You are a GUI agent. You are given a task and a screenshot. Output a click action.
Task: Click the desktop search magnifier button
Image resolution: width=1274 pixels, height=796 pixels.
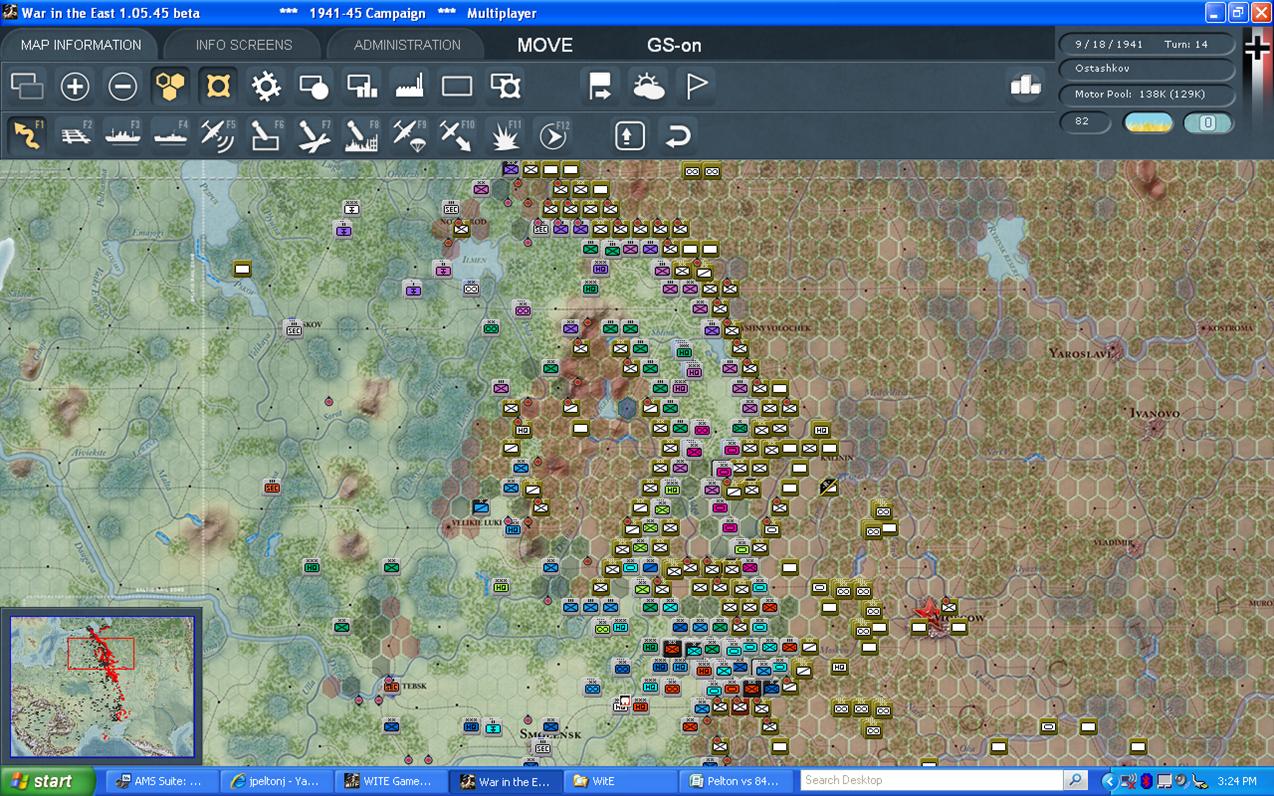pyautogui.click(x=1075, y=780)
